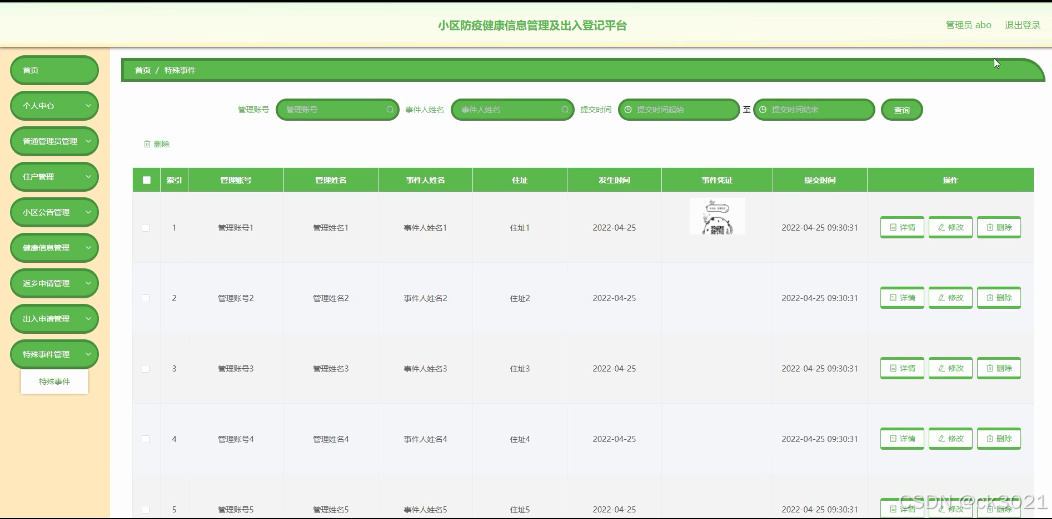Click 修改 for row 3
The width and height of the screenshot is (1052, 519).
coord(950,368)
